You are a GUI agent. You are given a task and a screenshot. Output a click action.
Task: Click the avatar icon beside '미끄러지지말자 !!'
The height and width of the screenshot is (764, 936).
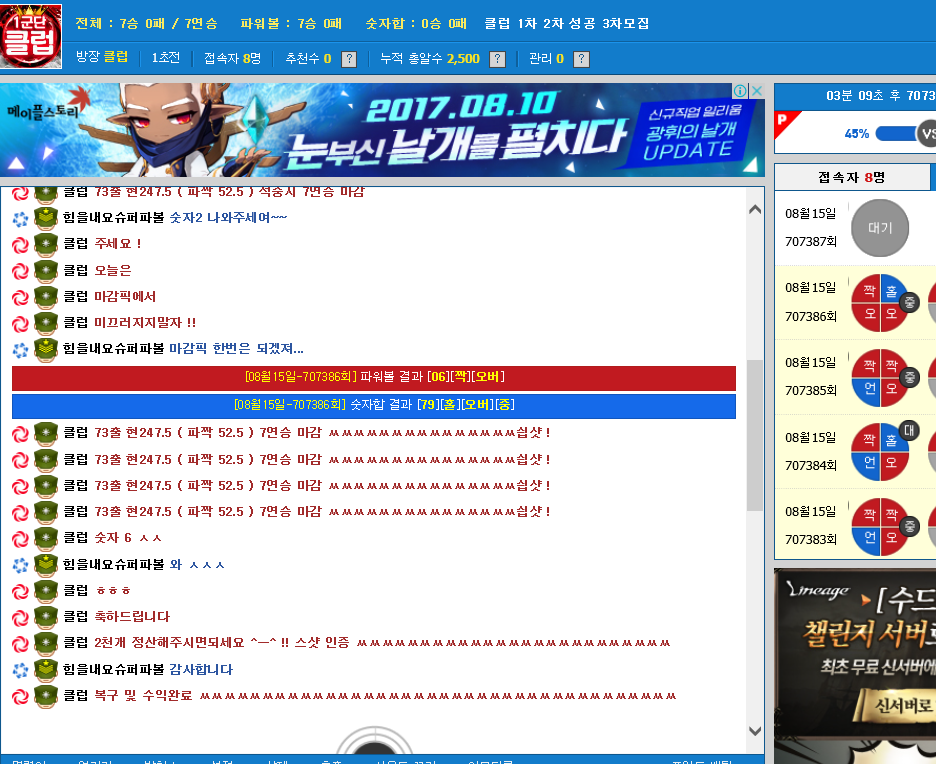click(x=46, y=323)
